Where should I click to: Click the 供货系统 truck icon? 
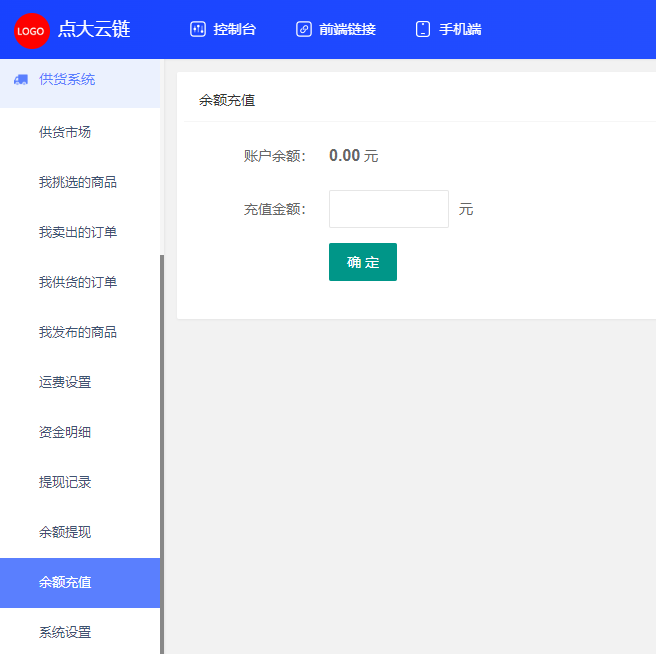[x=21, y=80]
